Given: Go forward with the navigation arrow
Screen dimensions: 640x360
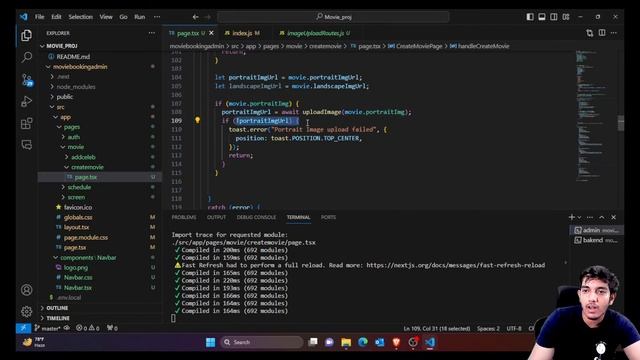Looking at the screenshot, I should point(207,17).
